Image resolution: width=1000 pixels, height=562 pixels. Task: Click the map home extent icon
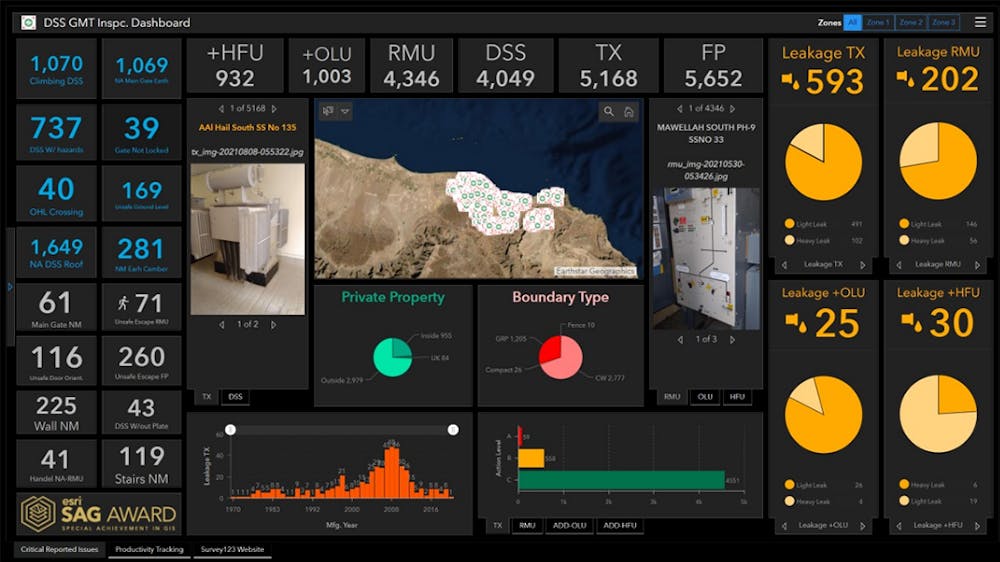point(629,112)
